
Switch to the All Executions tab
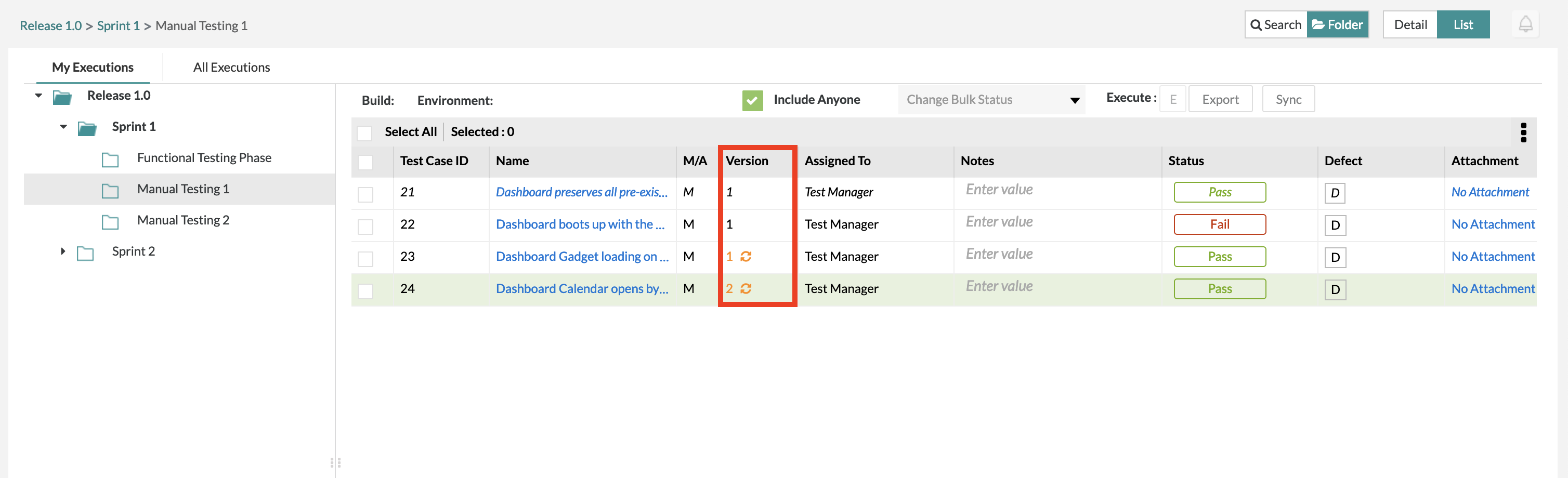click(x=231, y=68)
